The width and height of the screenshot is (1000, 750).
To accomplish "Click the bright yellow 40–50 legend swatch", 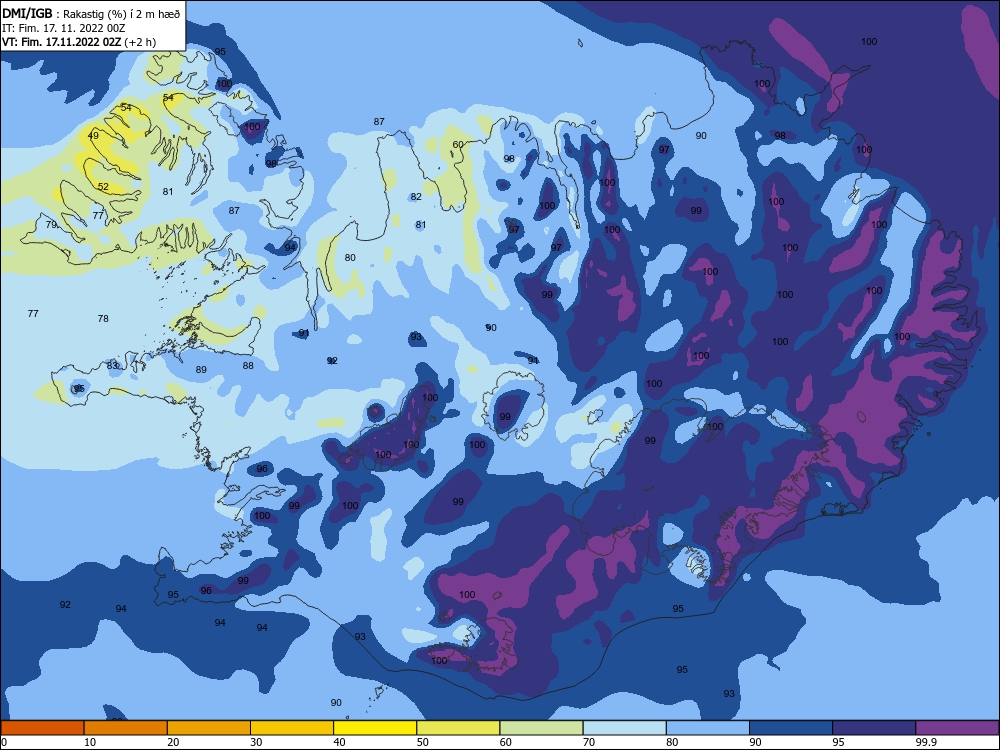I will [x=375, y=728].
